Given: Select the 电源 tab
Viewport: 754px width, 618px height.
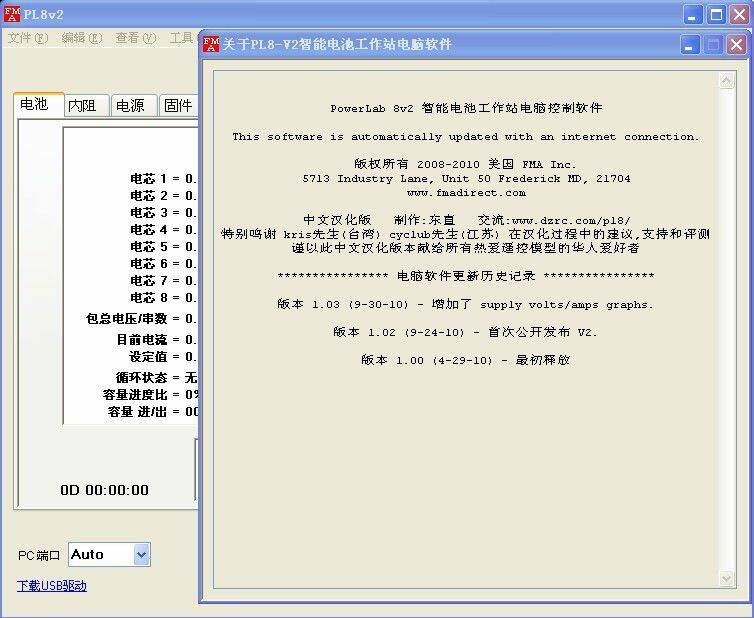Looking at the screenshot, I should pyautogui.click(x=133, y=106).
